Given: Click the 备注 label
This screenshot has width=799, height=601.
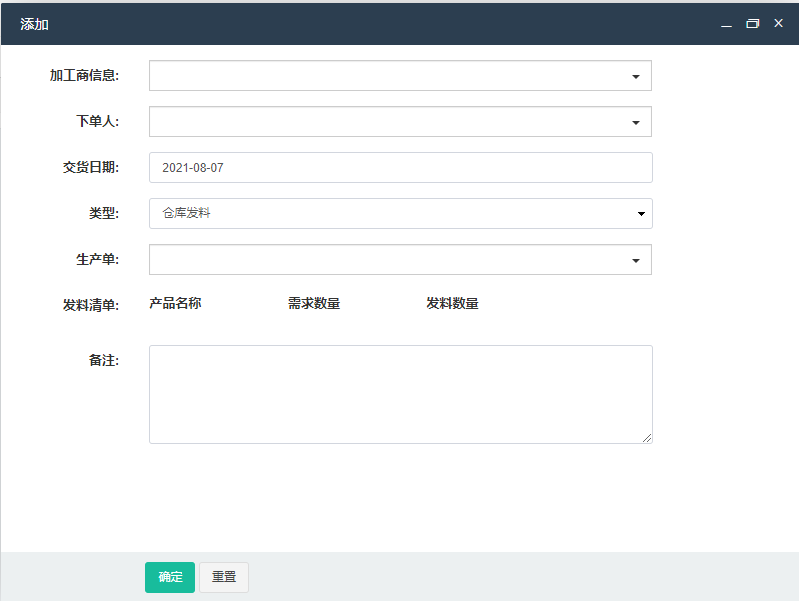Looking at the screenshot, I should 104,360.
